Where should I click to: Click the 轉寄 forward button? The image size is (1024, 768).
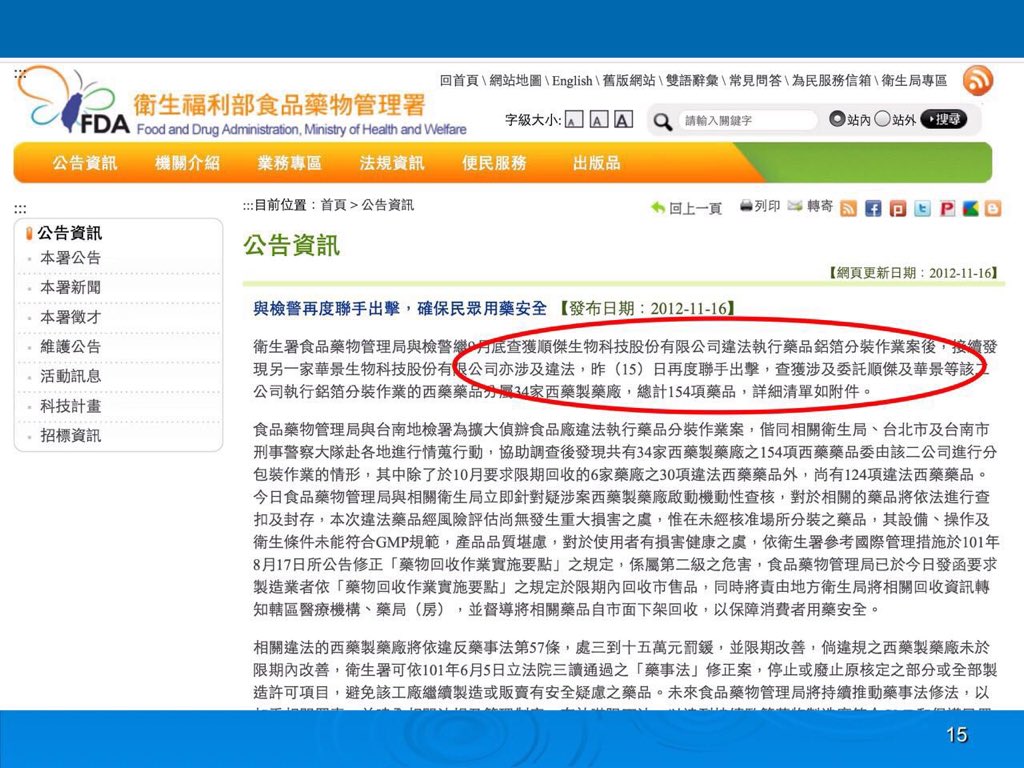pos(810,206)
